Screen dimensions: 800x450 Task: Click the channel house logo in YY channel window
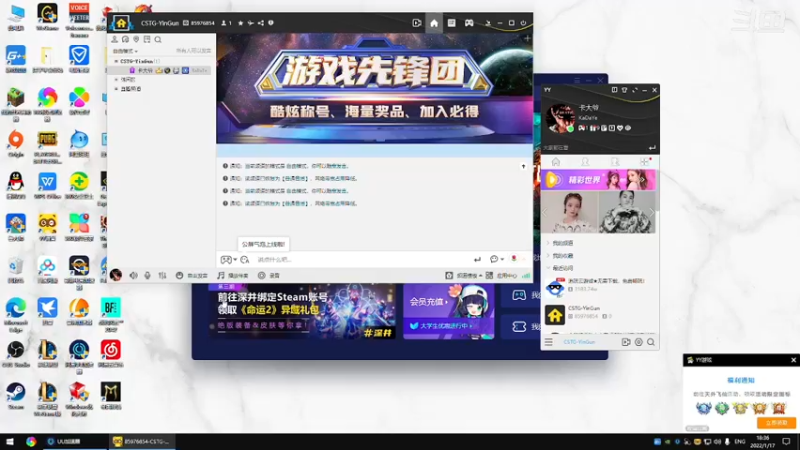[x=121, y=23]
